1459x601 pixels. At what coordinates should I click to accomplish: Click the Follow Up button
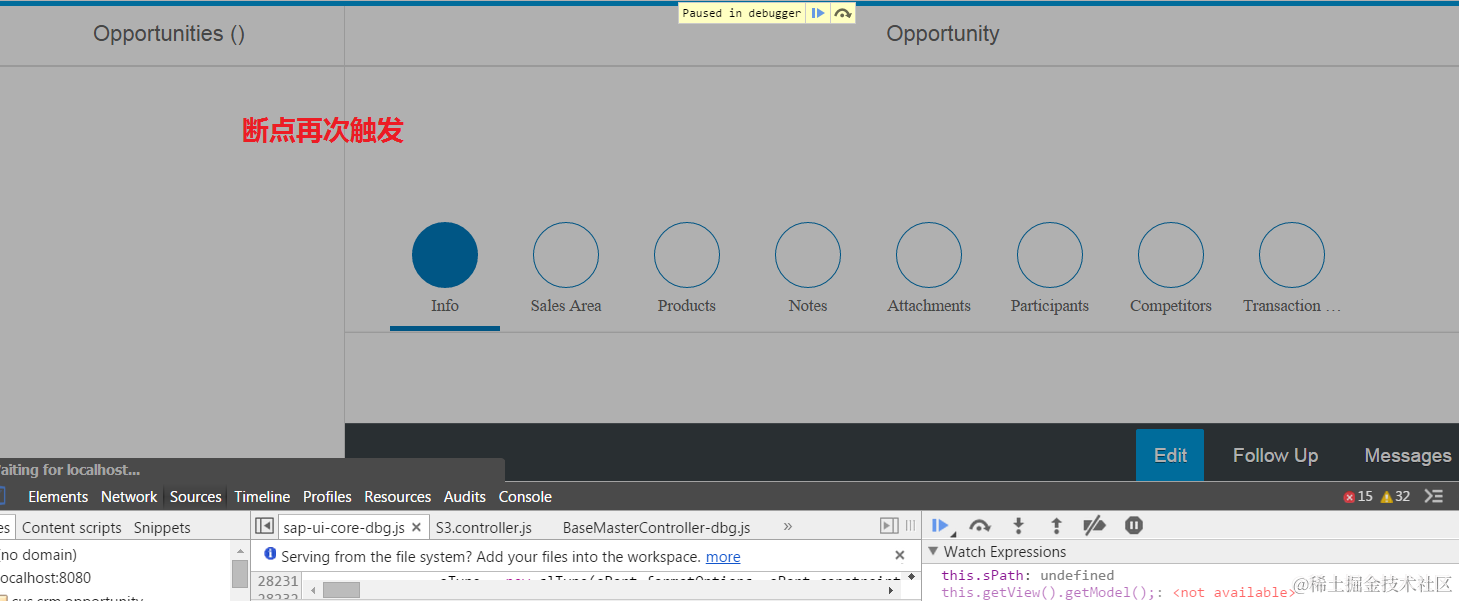(1275, 455)
